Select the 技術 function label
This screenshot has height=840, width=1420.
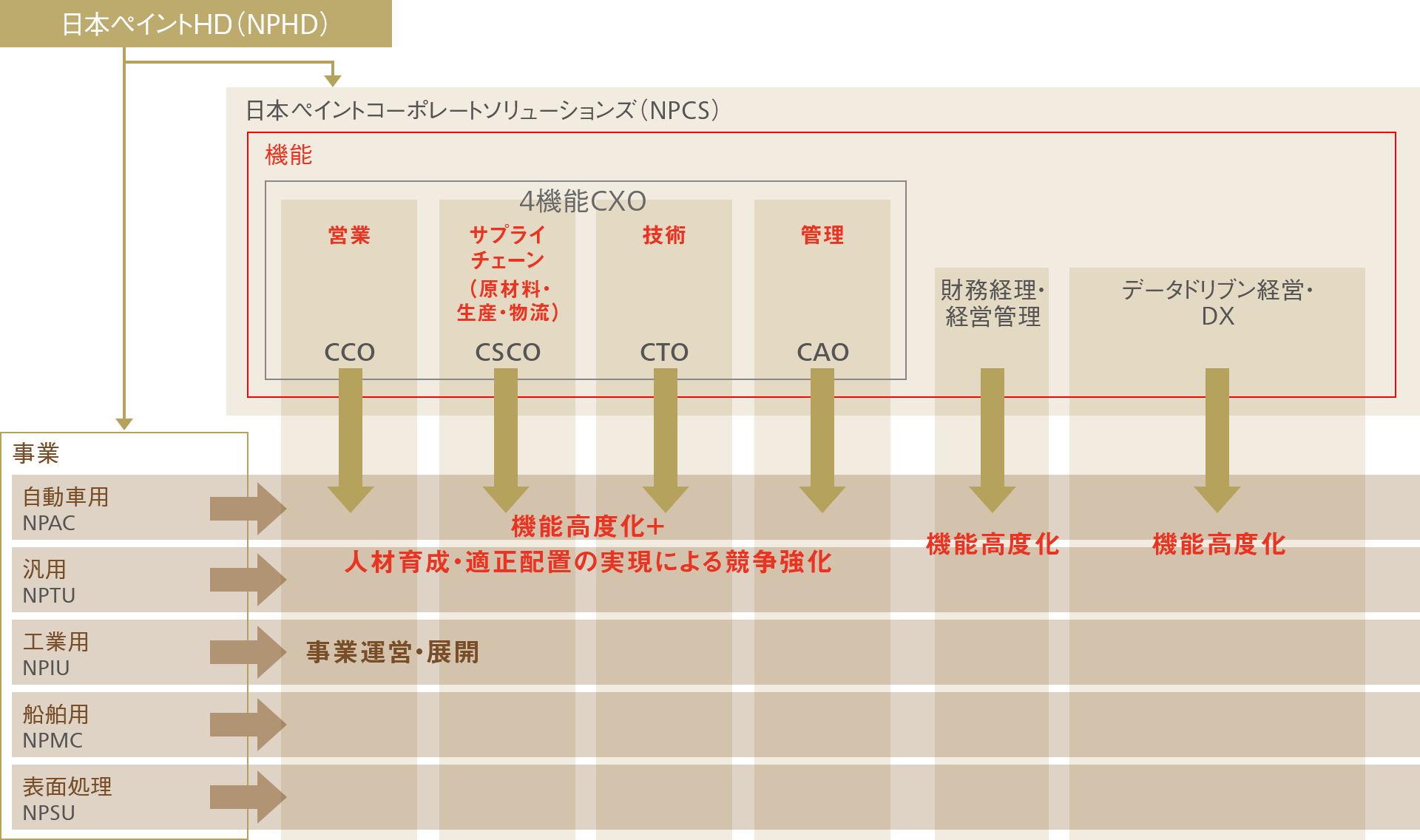pyautogui.click(x=664, y=235)
